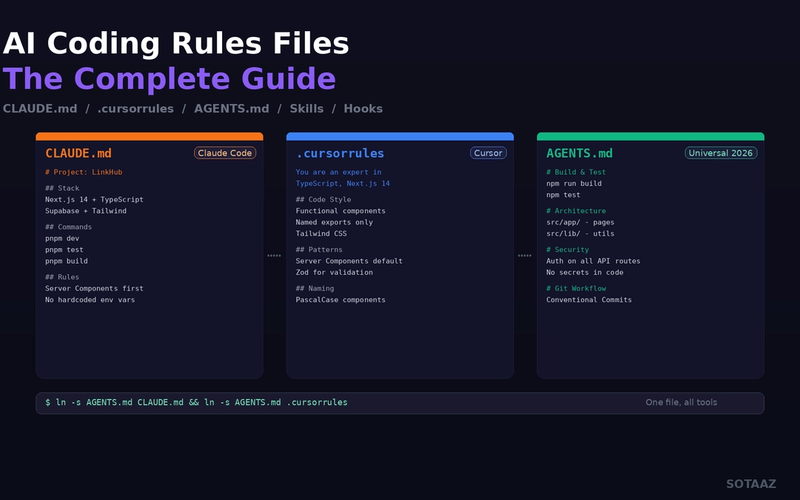Select the .cursorrules card title
Viewport: 800px width, 500px height.
pyautogui.click(x=340, y=153)
